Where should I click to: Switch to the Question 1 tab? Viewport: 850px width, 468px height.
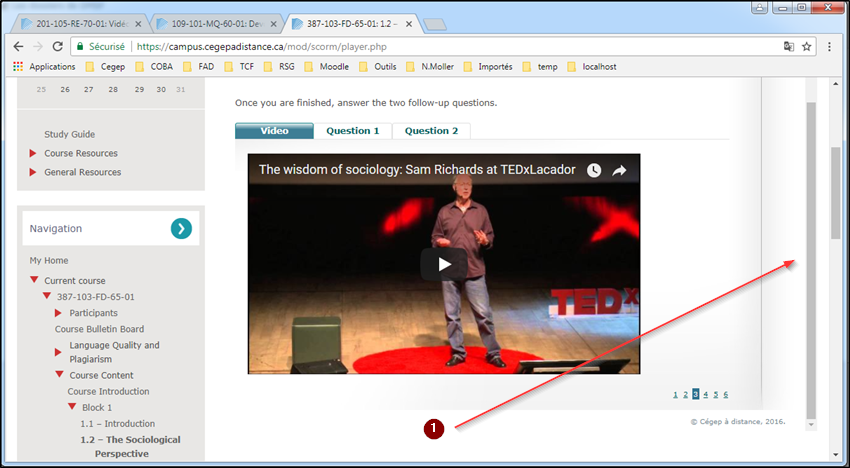pyautogui.click(x=353, y=131)
